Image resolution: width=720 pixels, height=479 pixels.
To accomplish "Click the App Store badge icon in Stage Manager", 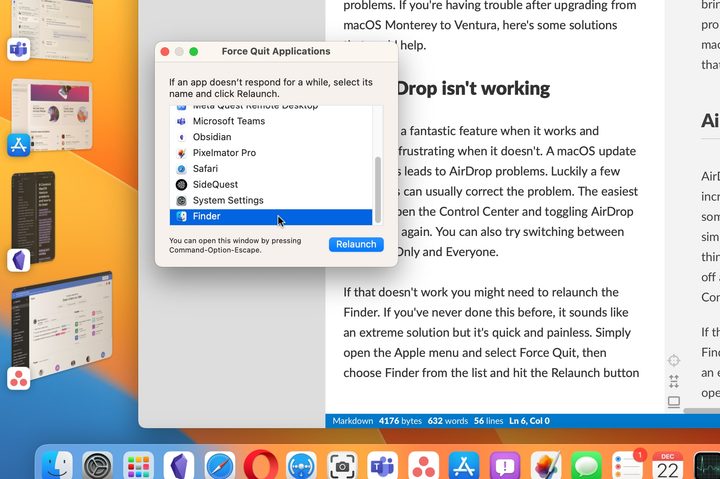I will pyautogui.click(x=19, y=145).
